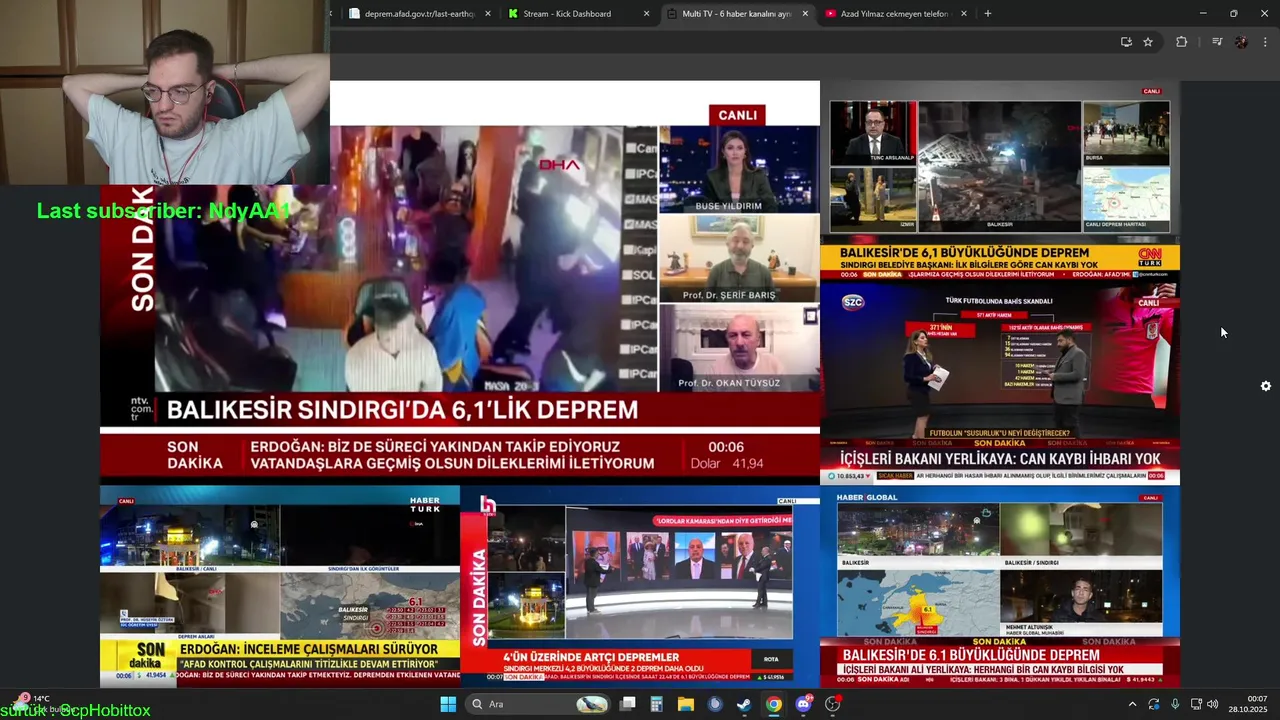
Task: Close the deprem.afad.gov.tr tab
Action: [488, 14]
